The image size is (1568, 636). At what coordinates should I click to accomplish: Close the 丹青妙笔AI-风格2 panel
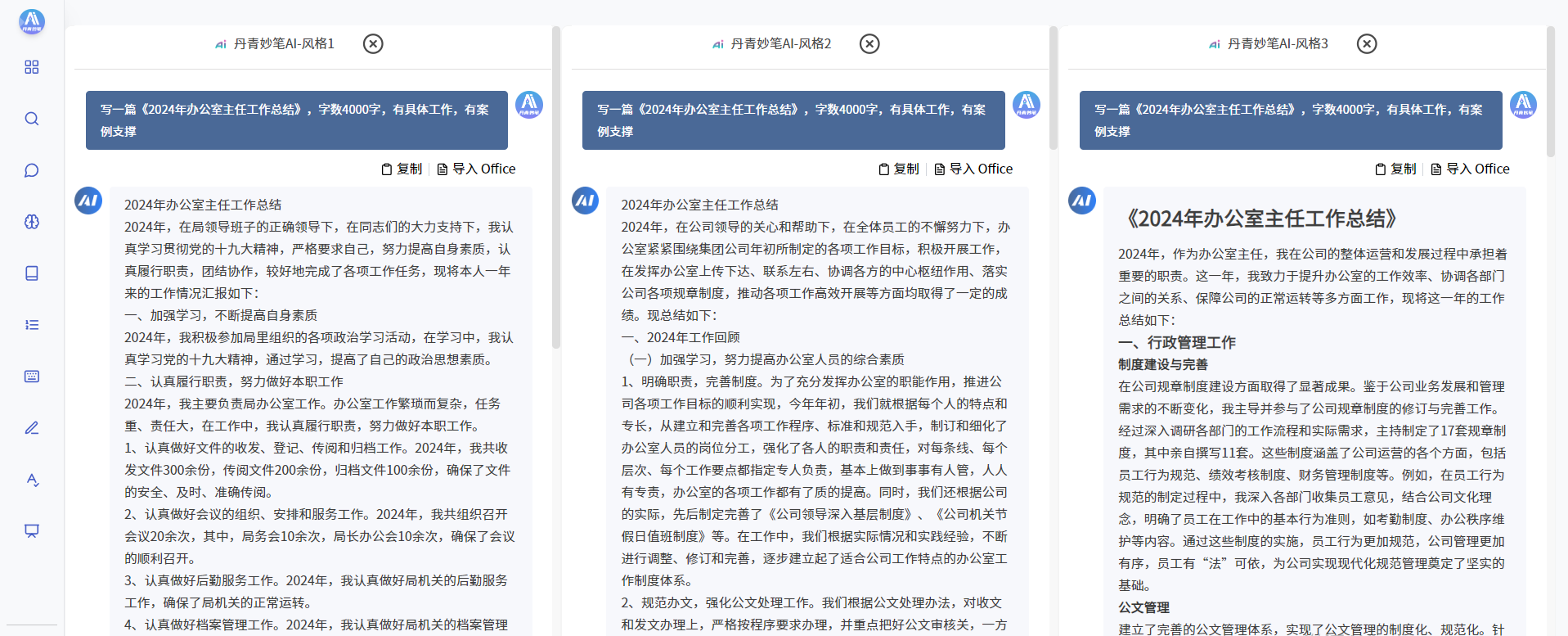click(869, 43)
